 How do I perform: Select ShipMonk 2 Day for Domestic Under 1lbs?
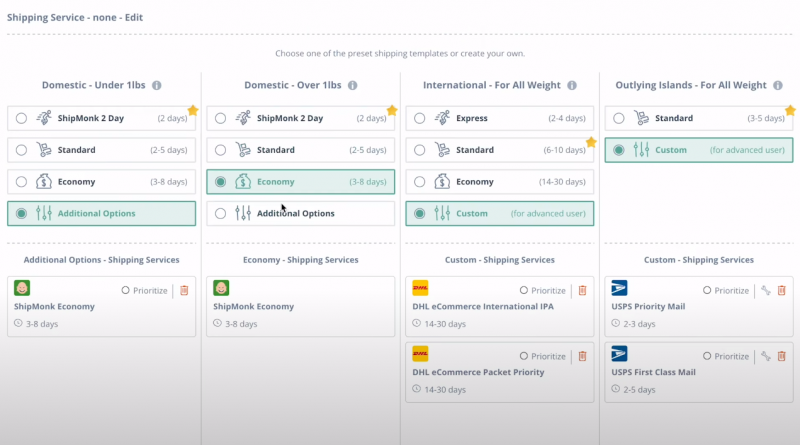tap(22, 118)
